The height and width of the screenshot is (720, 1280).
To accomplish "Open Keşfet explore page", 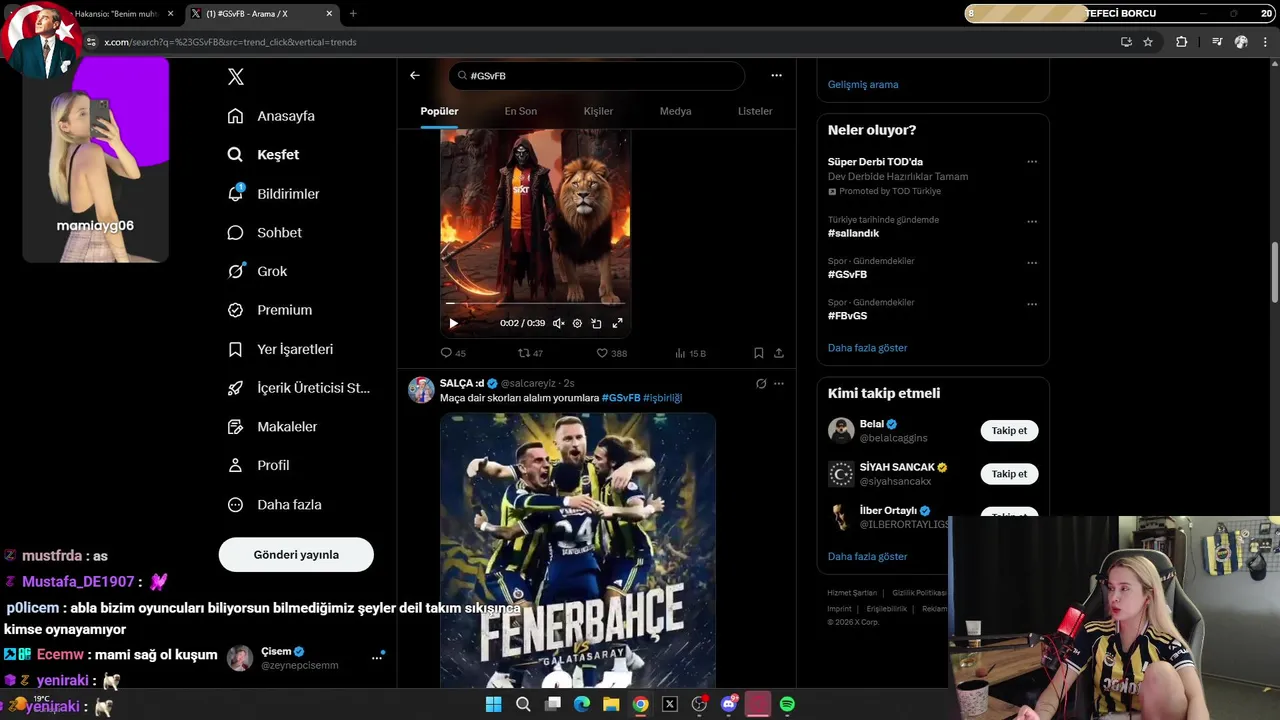I will tap(263, 155).
